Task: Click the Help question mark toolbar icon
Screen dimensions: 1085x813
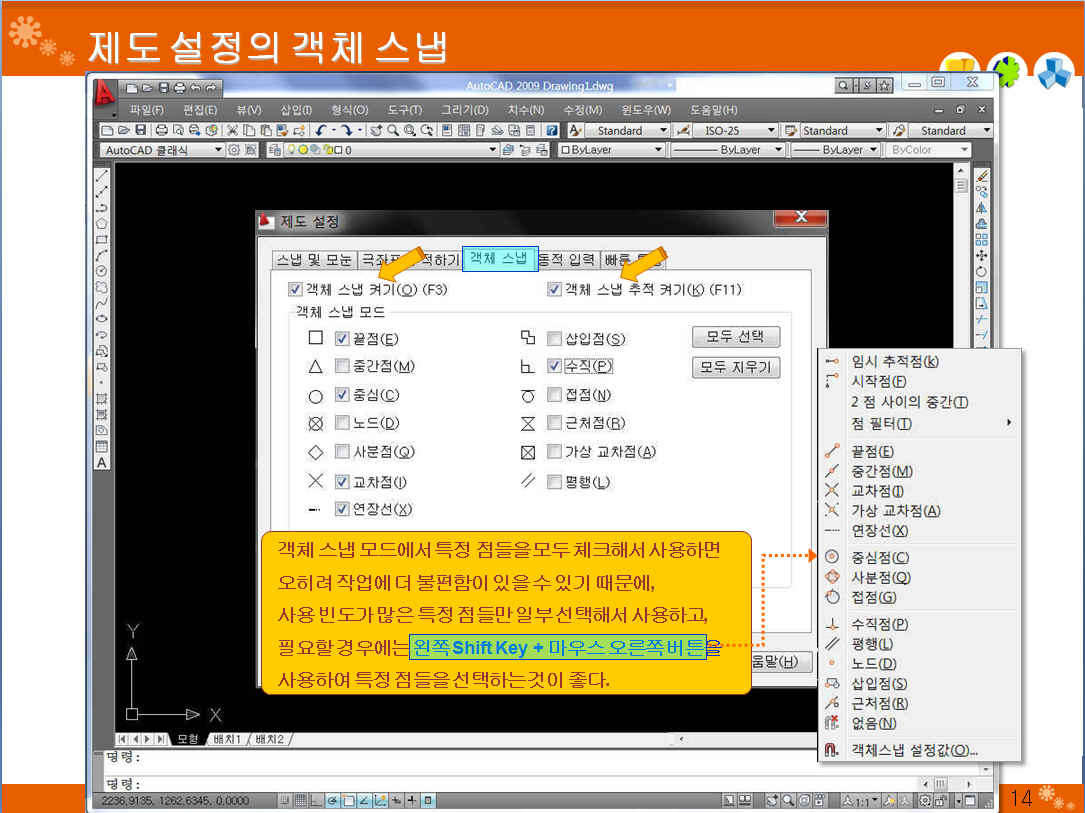Action: point(551,130)
